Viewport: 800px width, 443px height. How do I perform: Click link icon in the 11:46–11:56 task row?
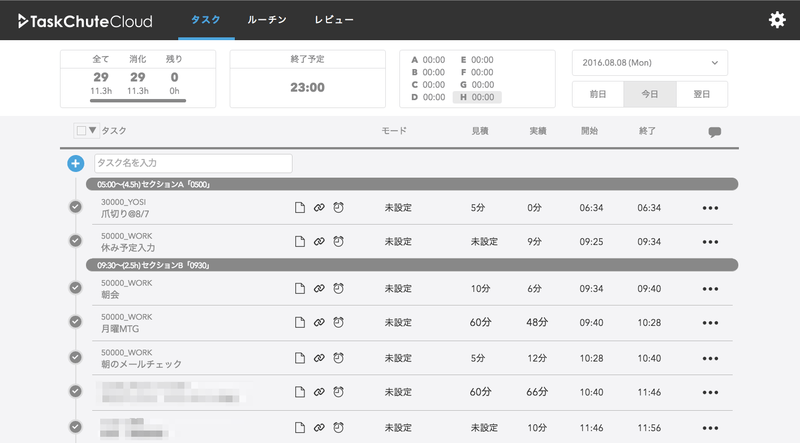click(x=319, y=427)
